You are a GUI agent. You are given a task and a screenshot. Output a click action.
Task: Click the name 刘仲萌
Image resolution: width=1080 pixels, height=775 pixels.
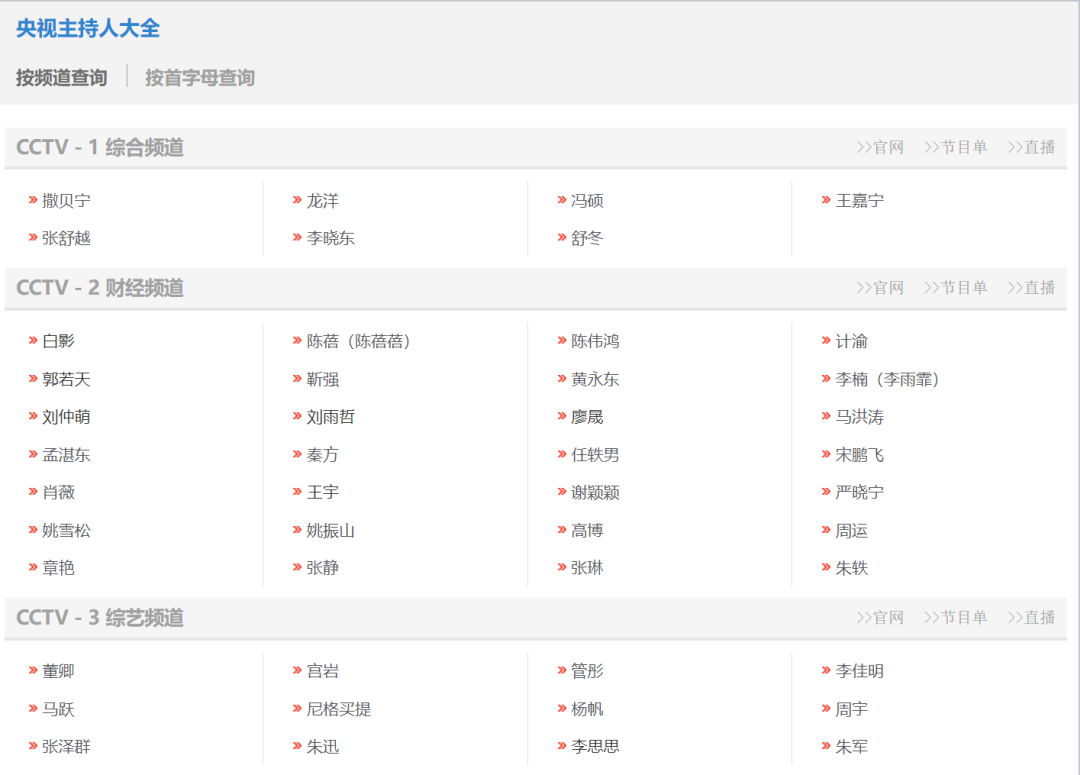tap(66, 417)
